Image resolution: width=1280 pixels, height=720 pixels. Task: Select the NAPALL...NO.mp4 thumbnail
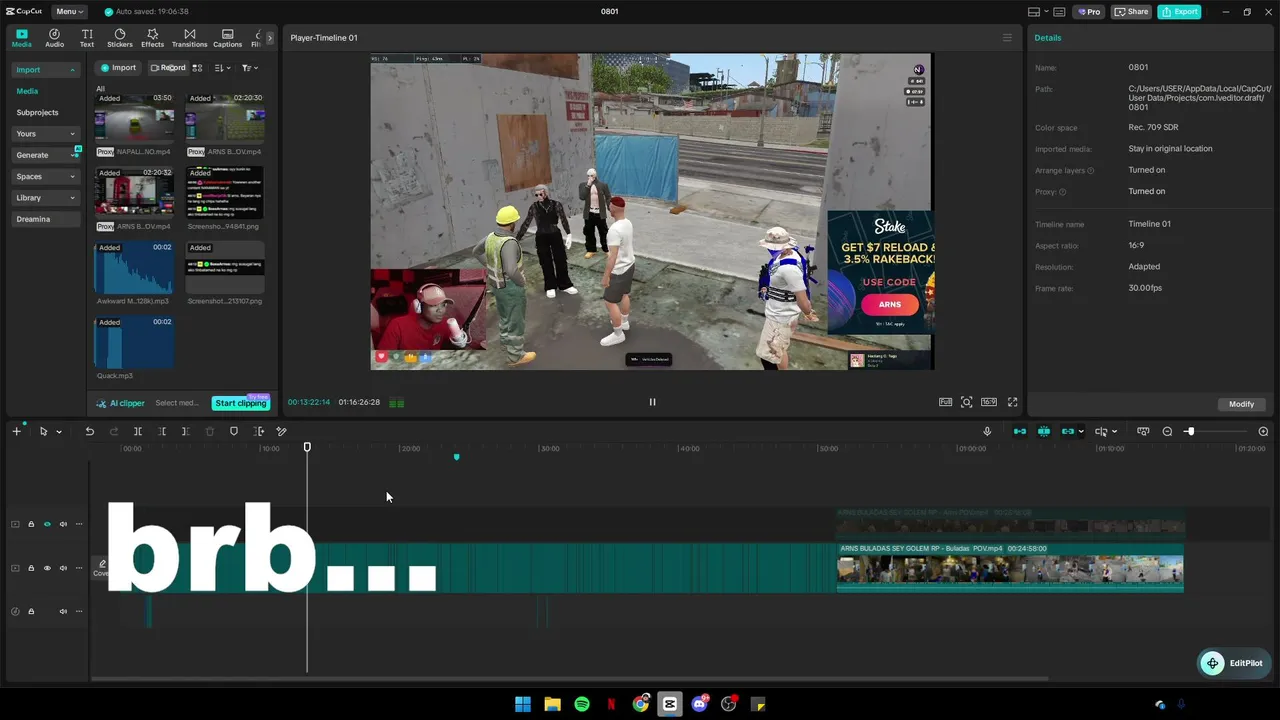pos(134,119)
